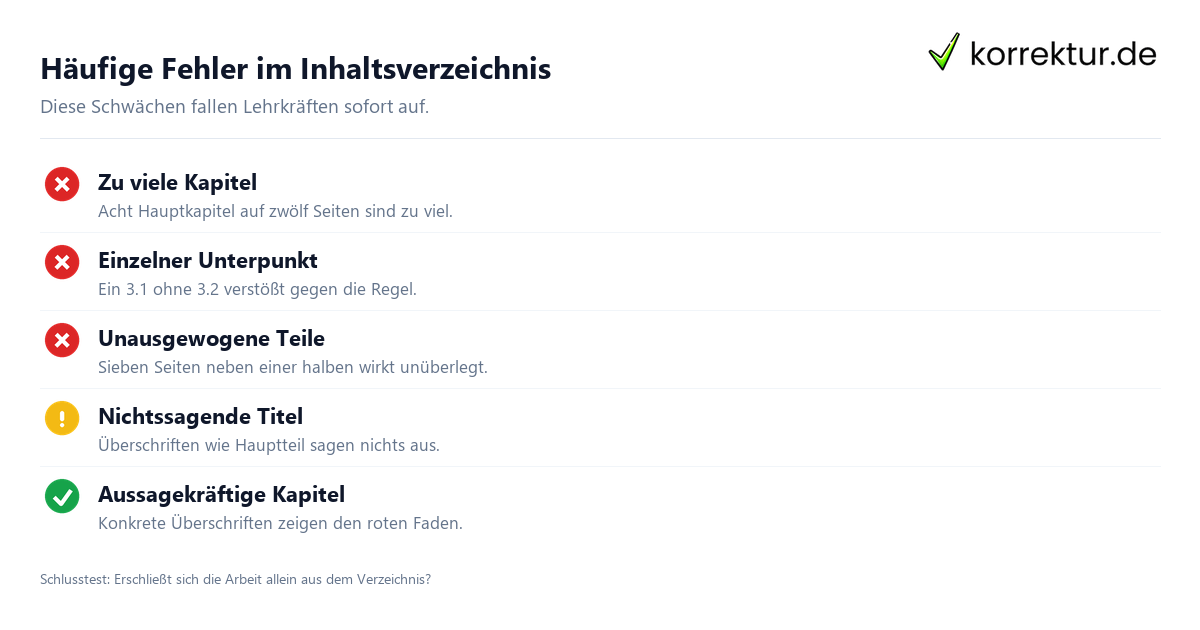
Task: Click the green checkmark in korrektur.de logo
Action: (x=944, y=52)
